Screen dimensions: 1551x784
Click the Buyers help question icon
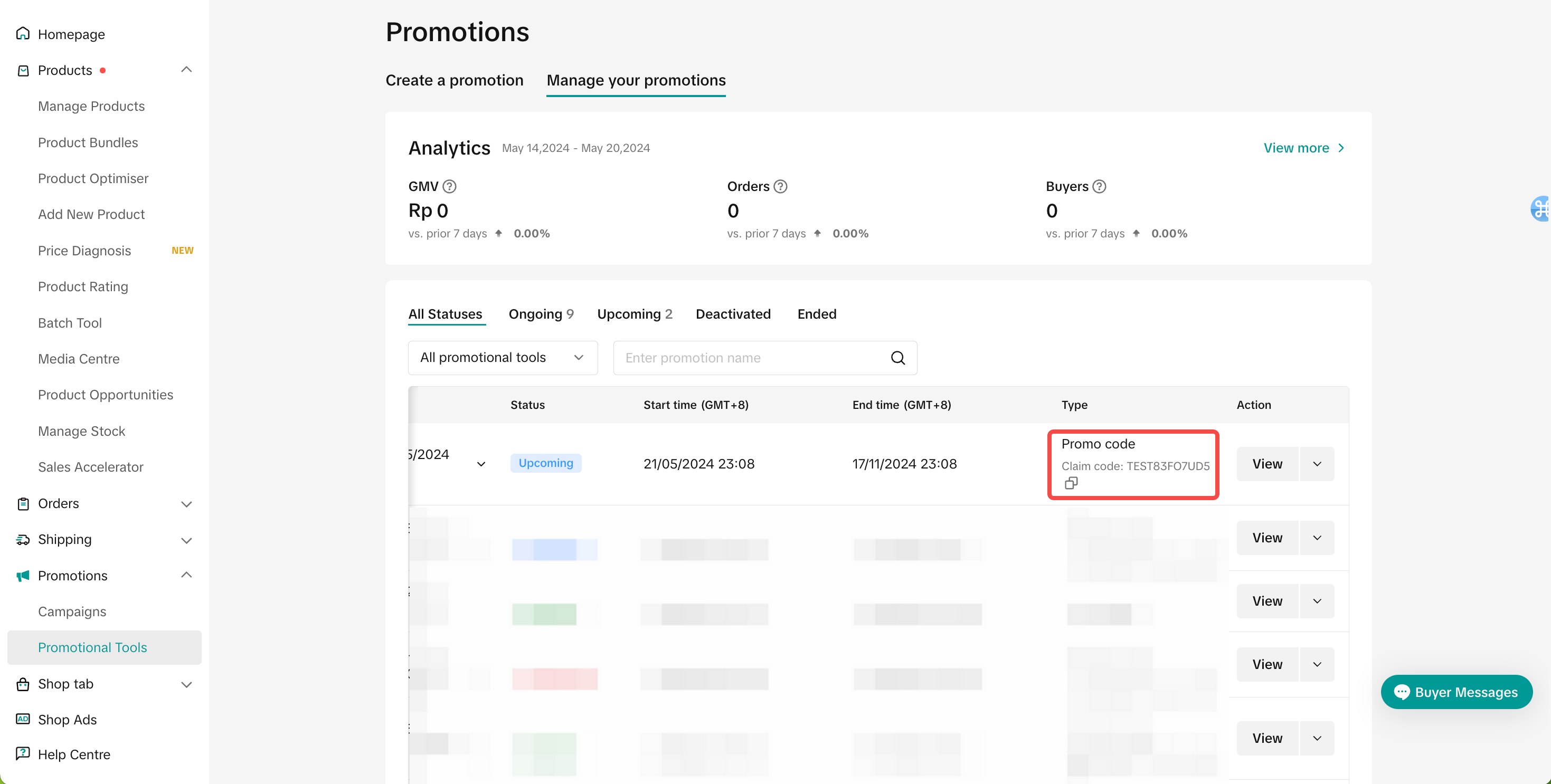[x=1099, y=187]
